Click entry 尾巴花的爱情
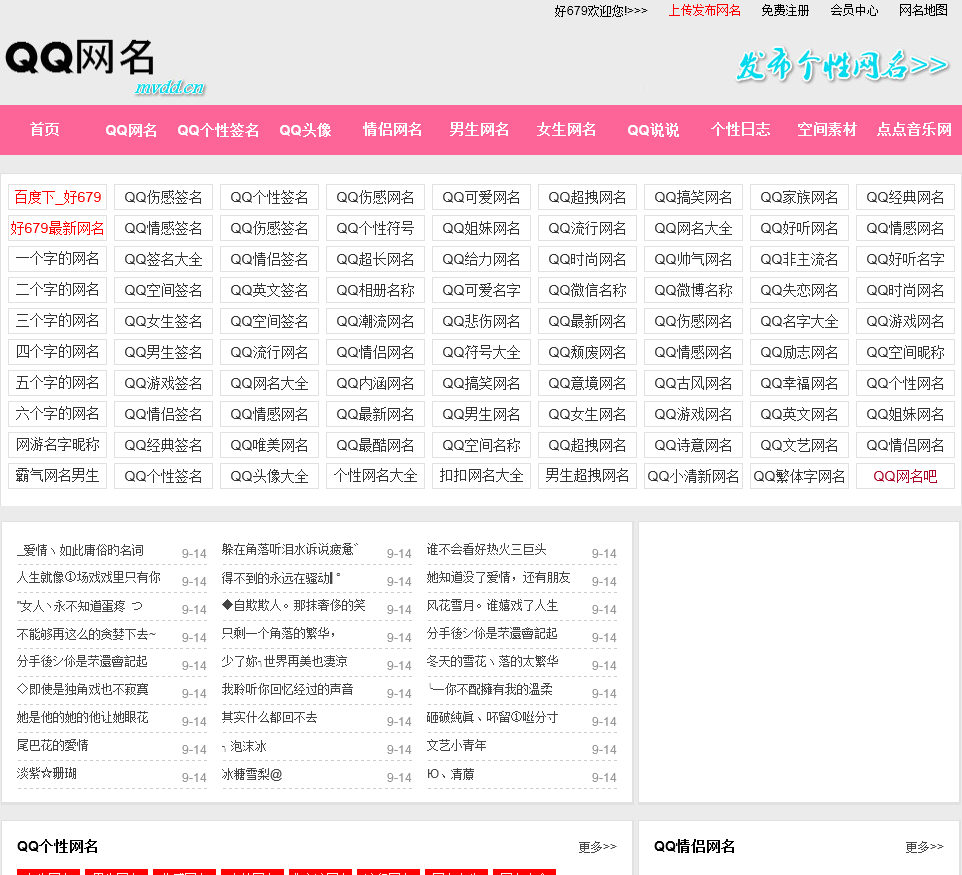Viewport: 962px width, 875px height. coord(53,746)
